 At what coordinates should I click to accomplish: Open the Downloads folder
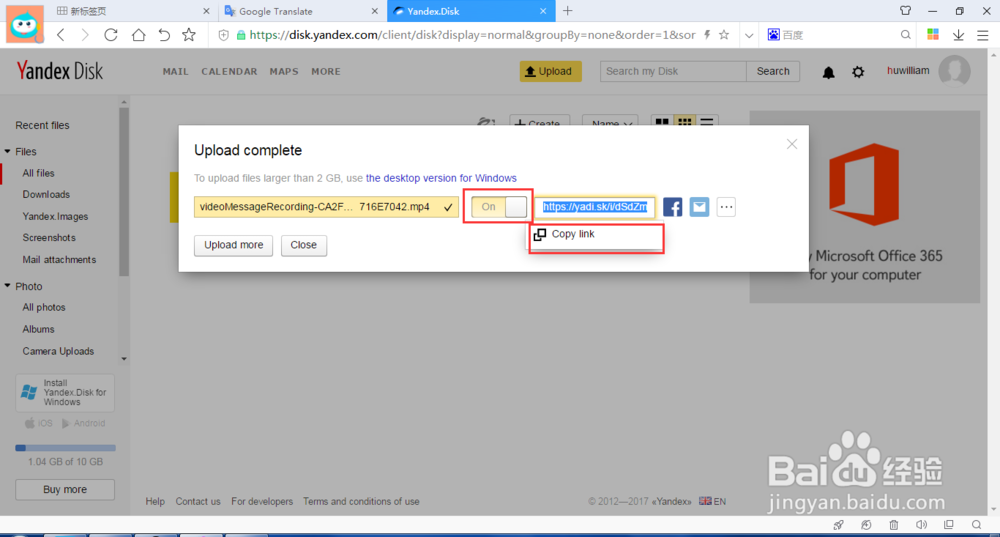(46, 195)
